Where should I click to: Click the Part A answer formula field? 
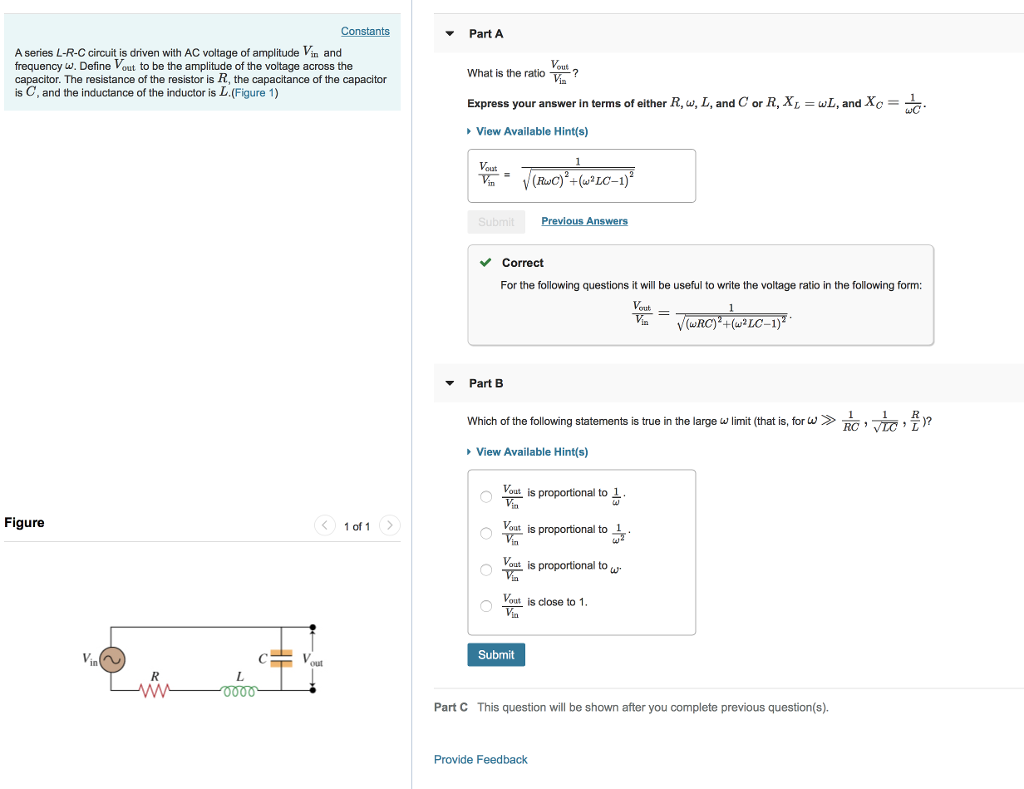tap(581, 176)
